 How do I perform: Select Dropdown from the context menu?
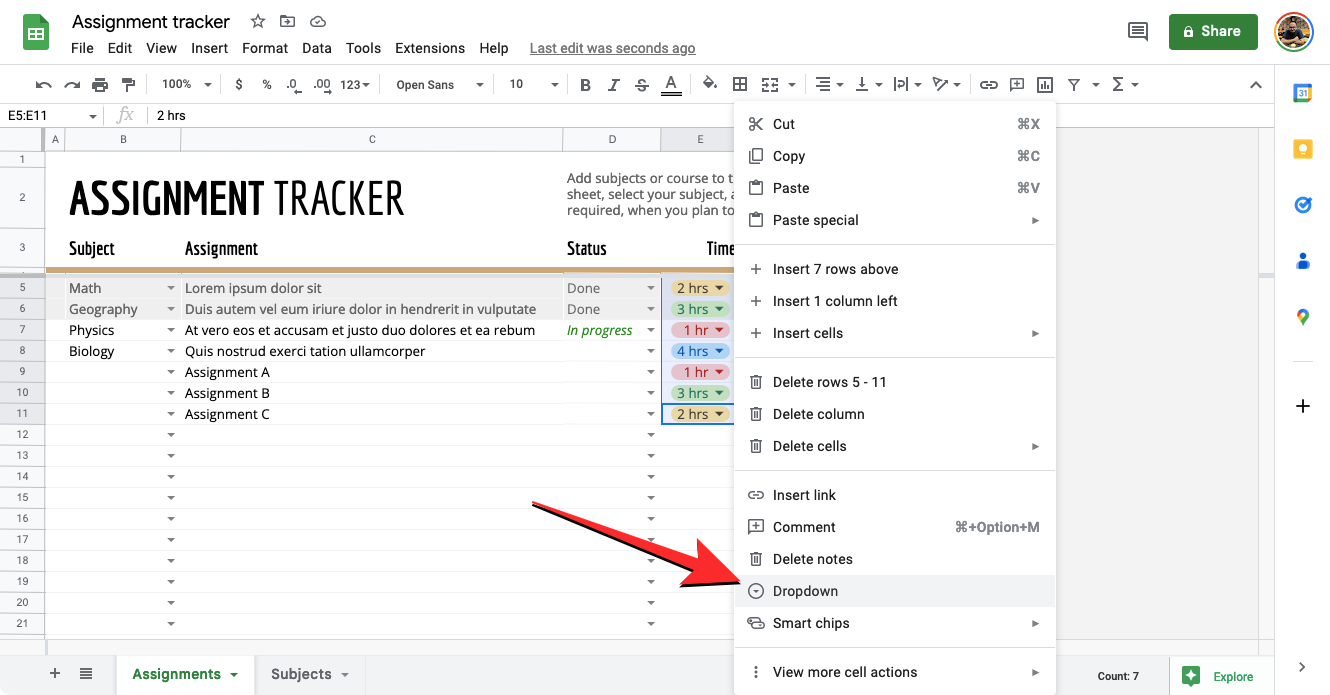tap(805, 591)
